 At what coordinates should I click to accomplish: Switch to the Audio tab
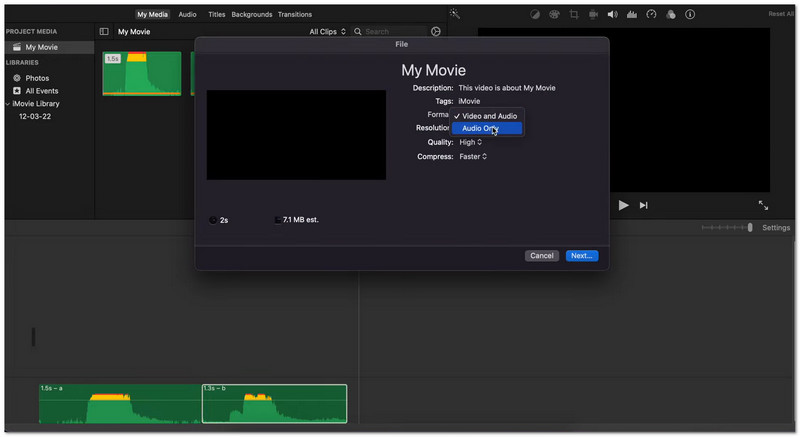[x=187, y=14]
